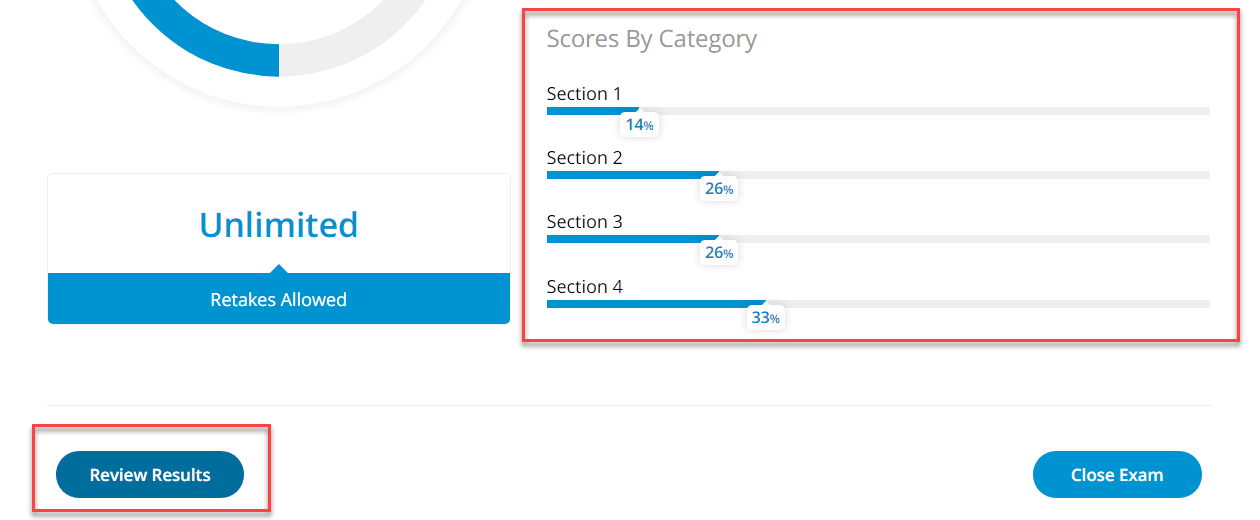The width and height of the screenshot is (1260, 520).
Task: Click the Scores By Category heading
Action: click(651, 39)
